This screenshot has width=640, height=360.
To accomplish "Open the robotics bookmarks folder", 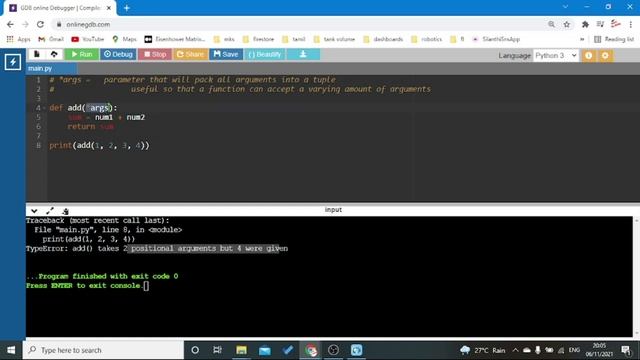I will (x=427, y=39).
